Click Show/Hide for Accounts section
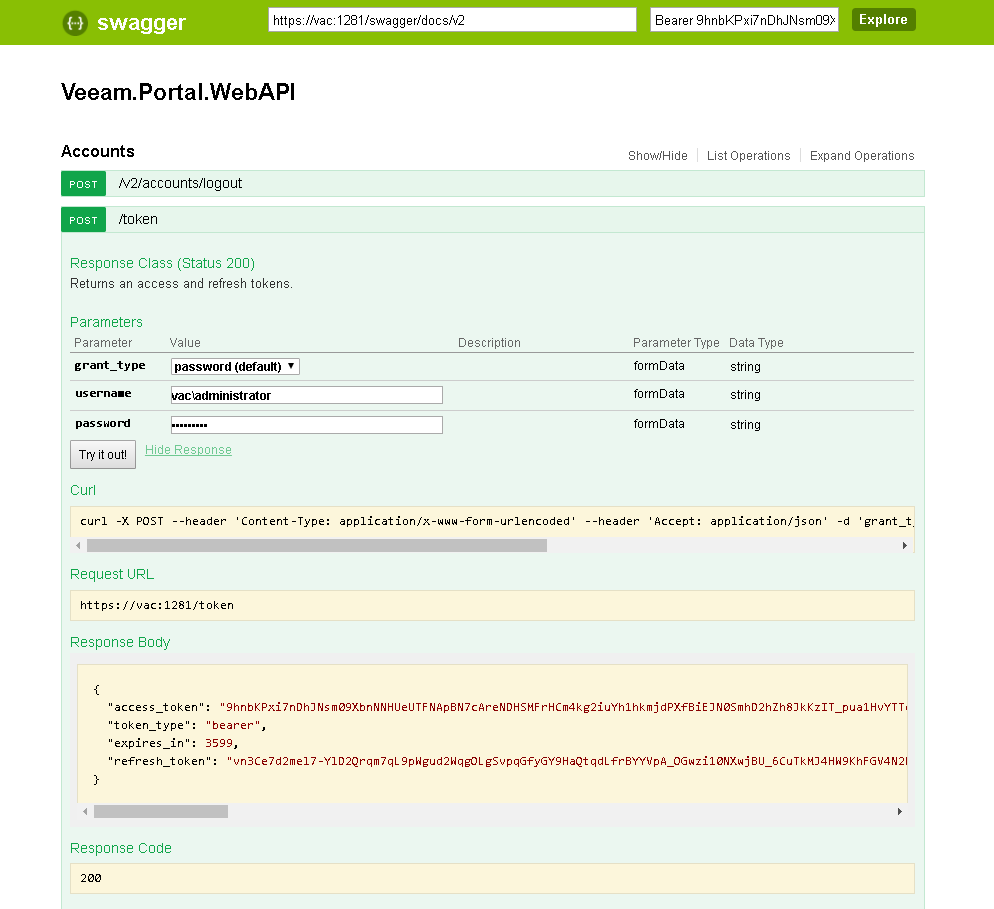 [x=657, y=156]
